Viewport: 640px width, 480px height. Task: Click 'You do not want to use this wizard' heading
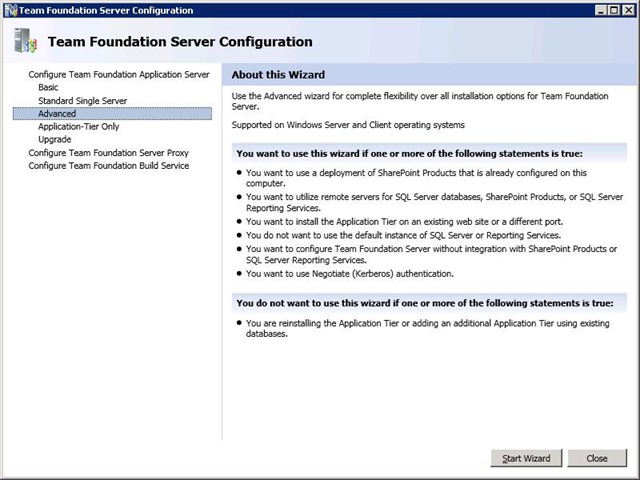(425, 303)
